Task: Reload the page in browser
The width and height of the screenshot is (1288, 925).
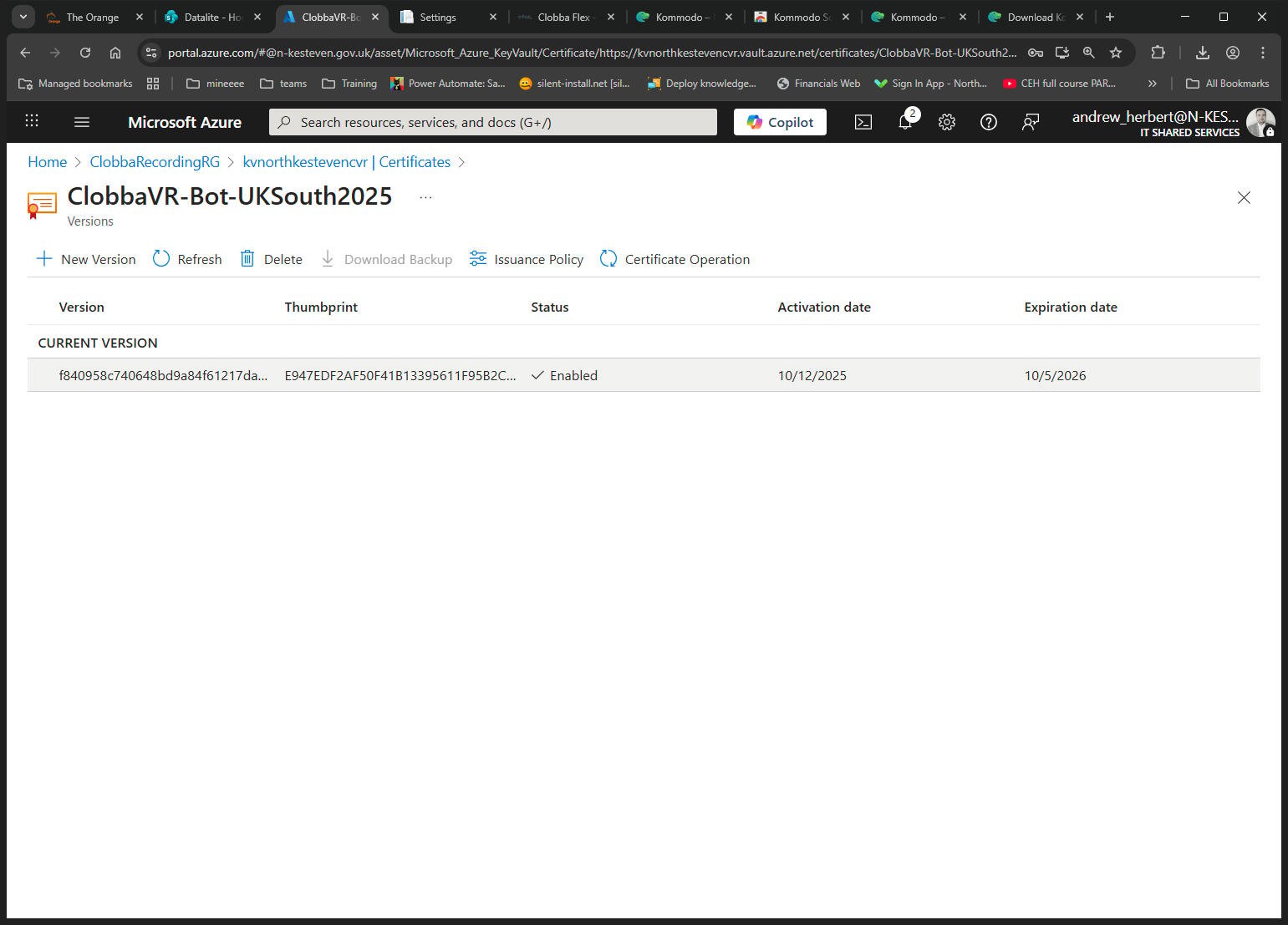Action: click(85, 53)
